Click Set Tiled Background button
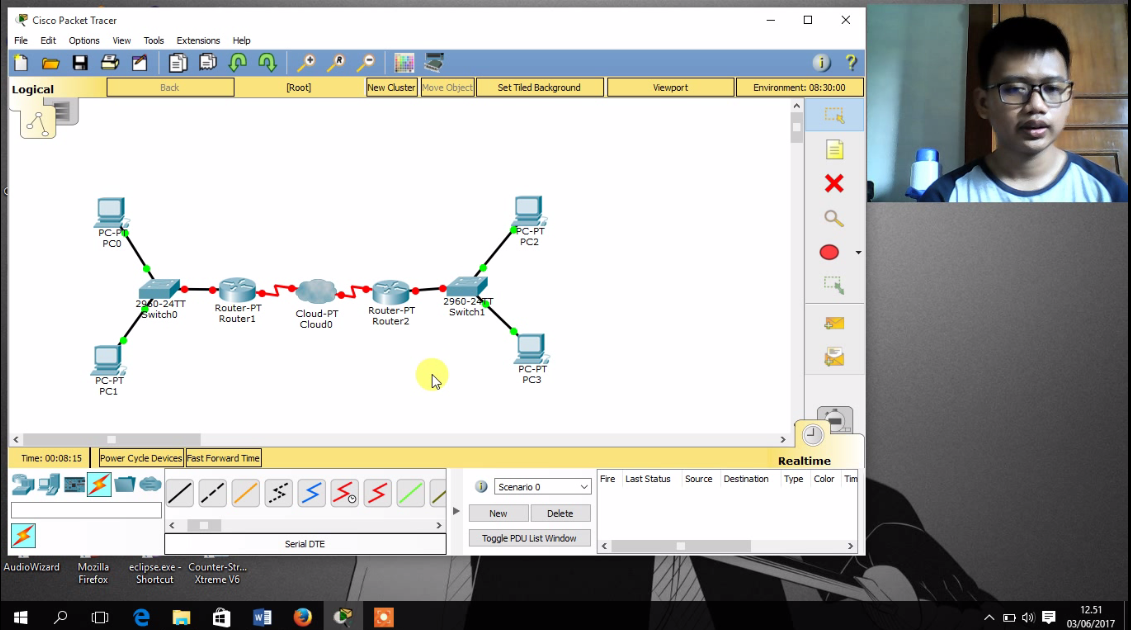Image resolution: width=1131 pixels, height=630 pixels. coord(539,87)
